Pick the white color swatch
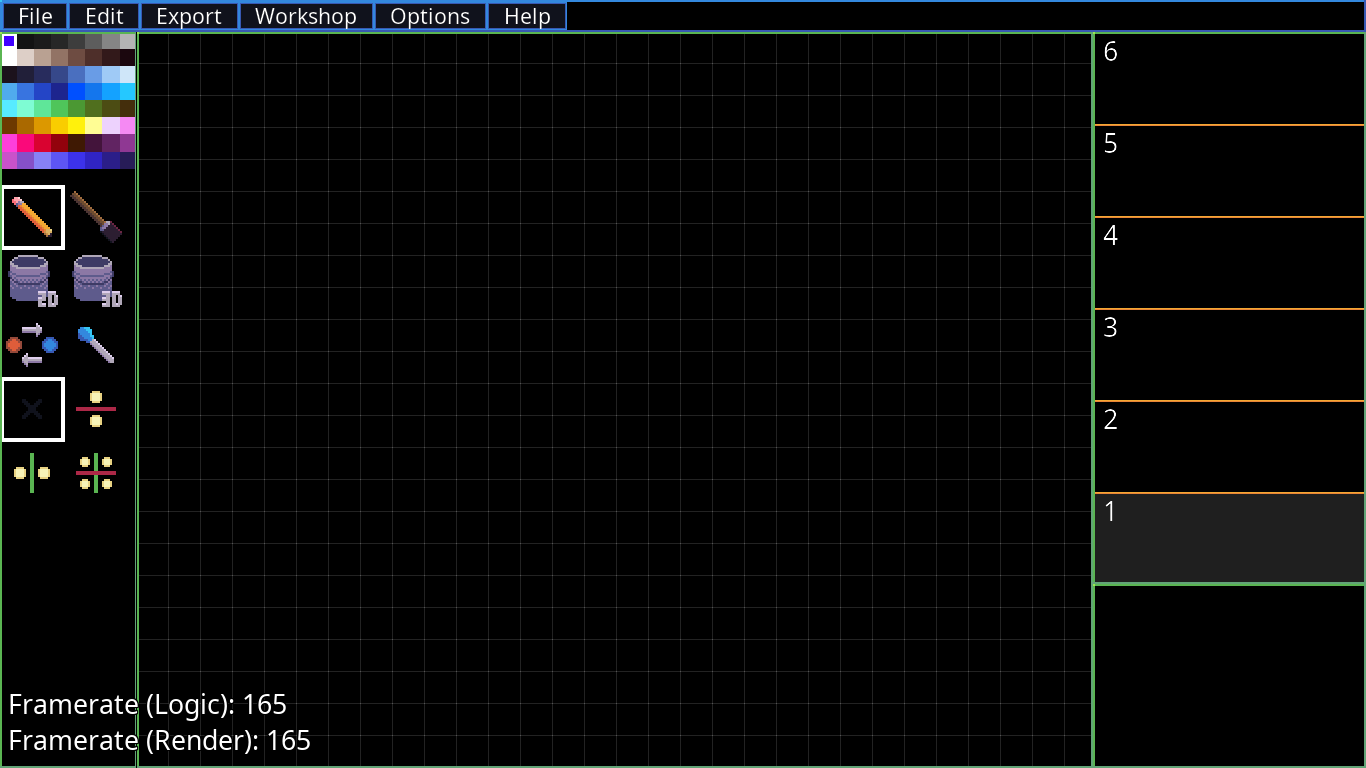 coord(9,58)
